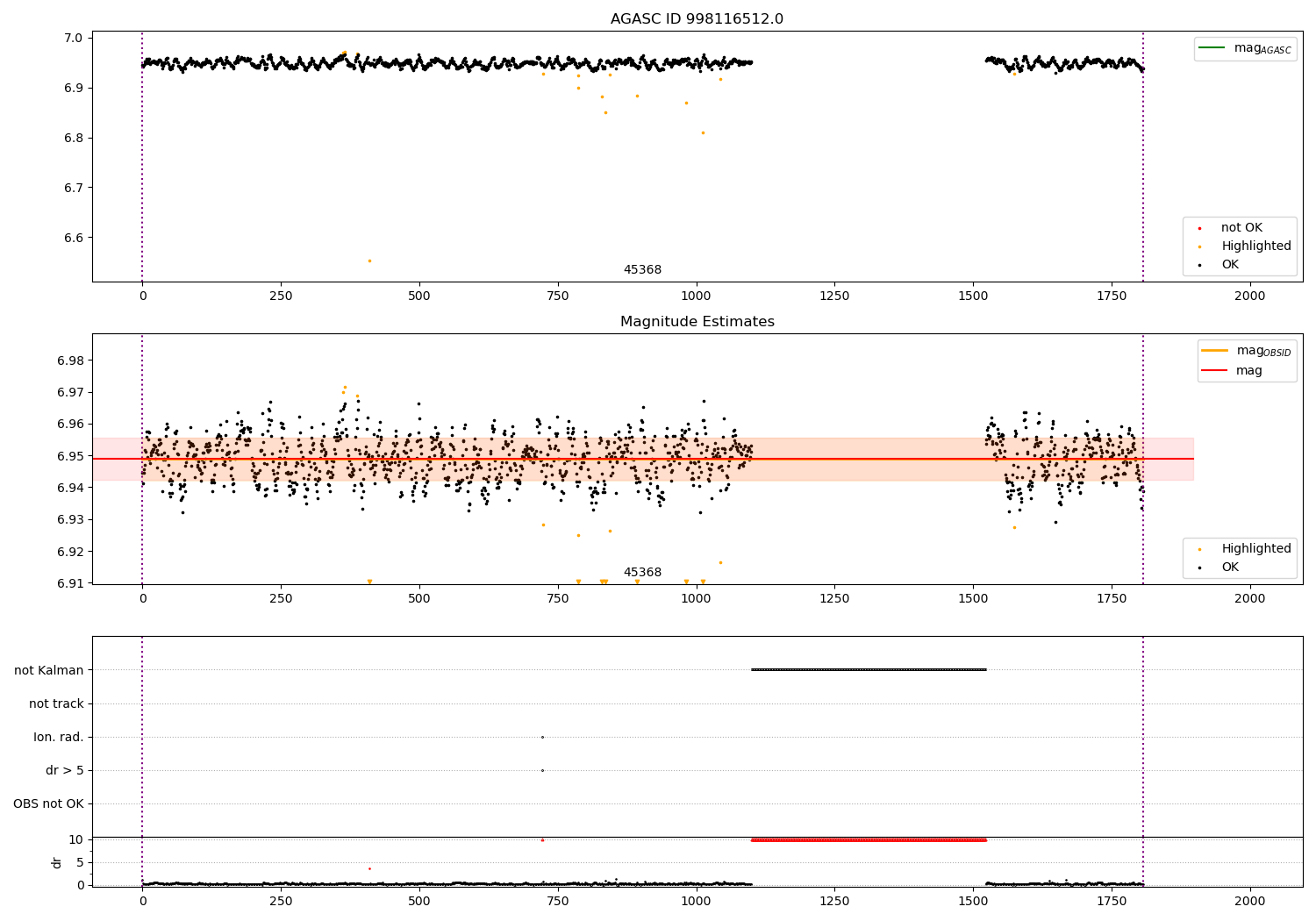This screenshot has width=1316, height=921.
Task: Click the 'not track' row label
Action: click(56, 703)
